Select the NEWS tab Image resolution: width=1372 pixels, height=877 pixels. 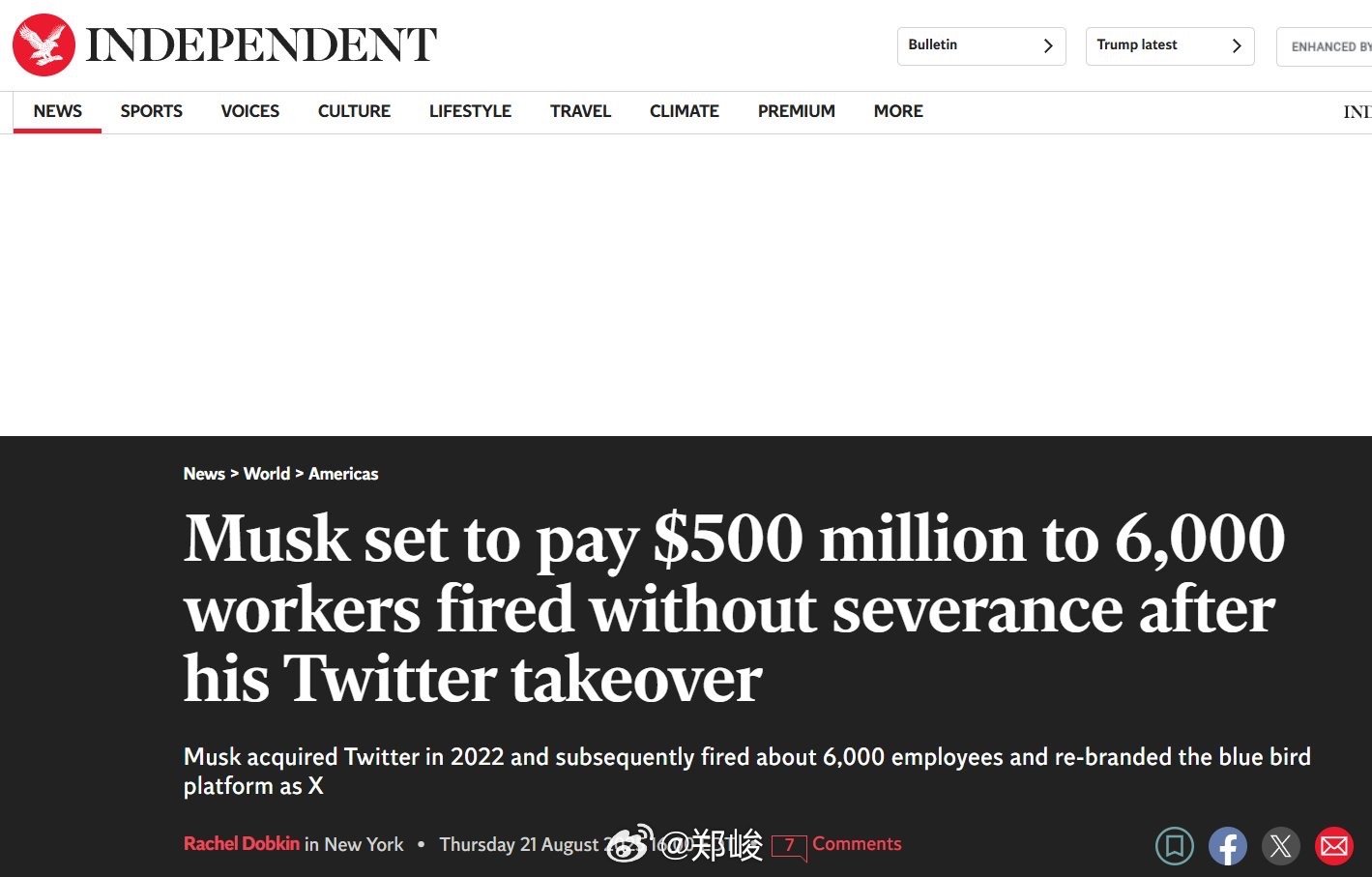click(58, 111)
